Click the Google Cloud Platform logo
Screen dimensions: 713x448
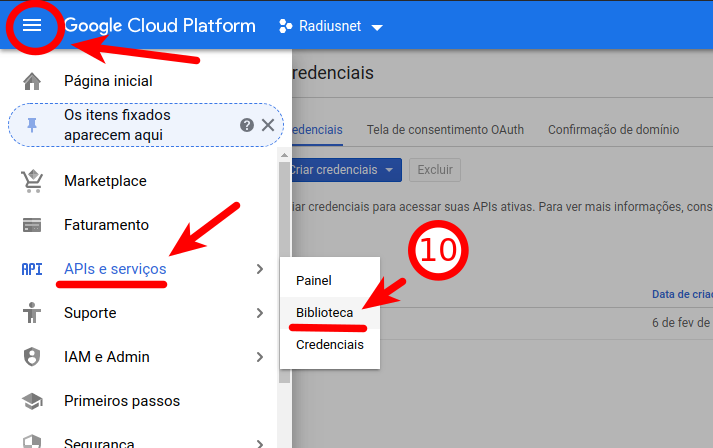click(x=160, y=26)
